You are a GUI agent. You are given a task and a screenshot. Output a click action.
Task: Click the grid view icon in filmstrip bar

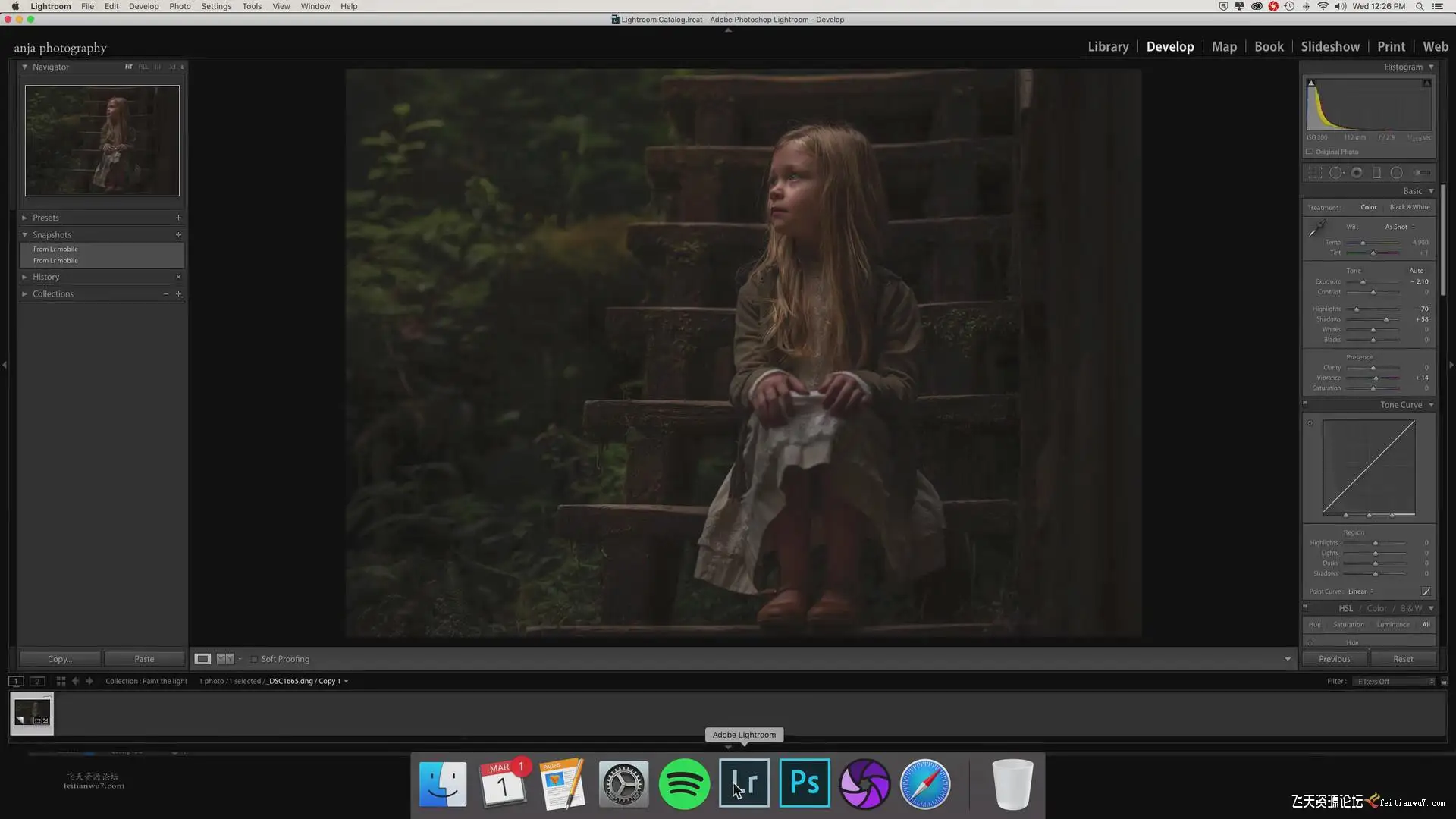coord(61,681)
